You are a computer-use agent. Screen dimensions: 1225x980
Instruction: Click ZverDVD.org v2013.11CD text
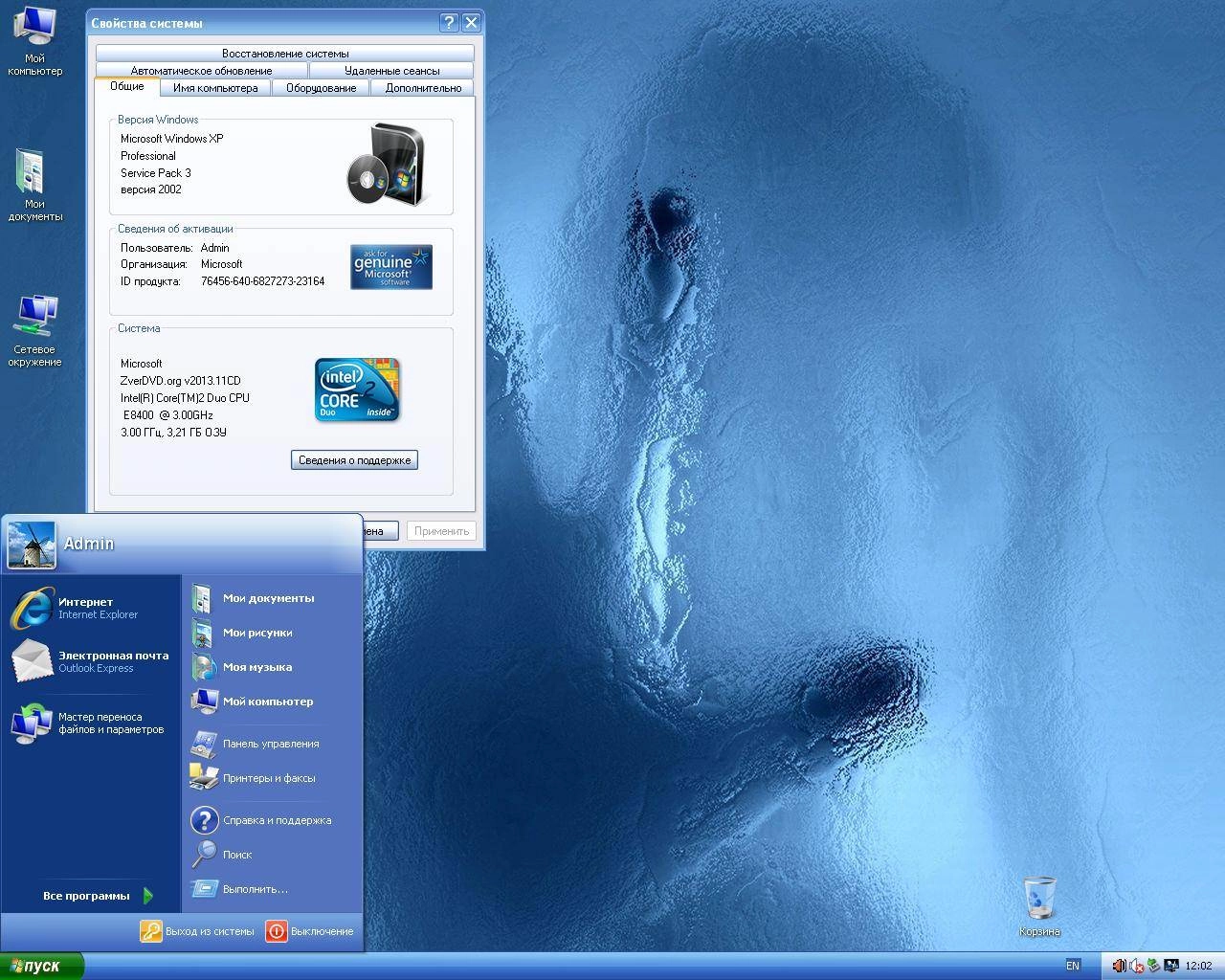tap(181, 381)
